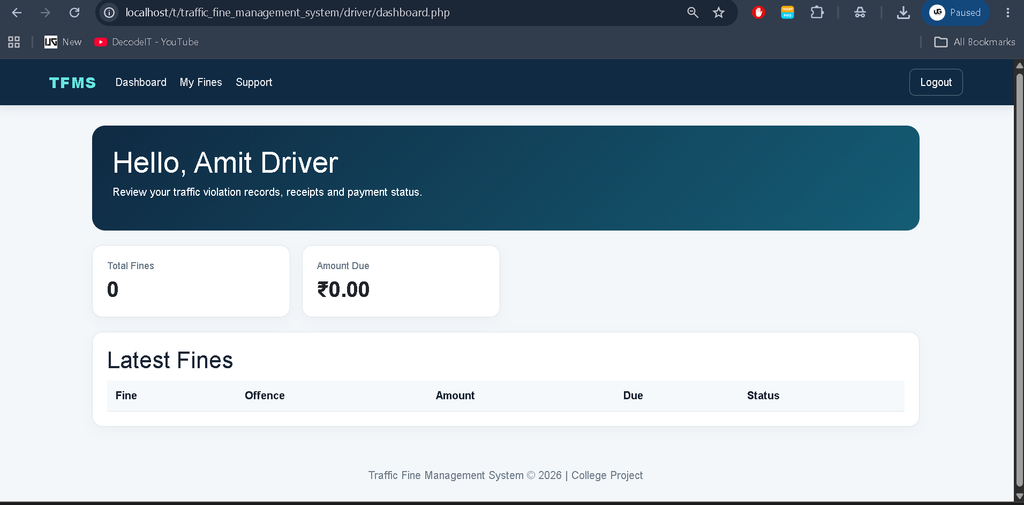Click the Amount Due card
Screen dimensions: 1024x505
pyautogui.click(x=401, y=281)
